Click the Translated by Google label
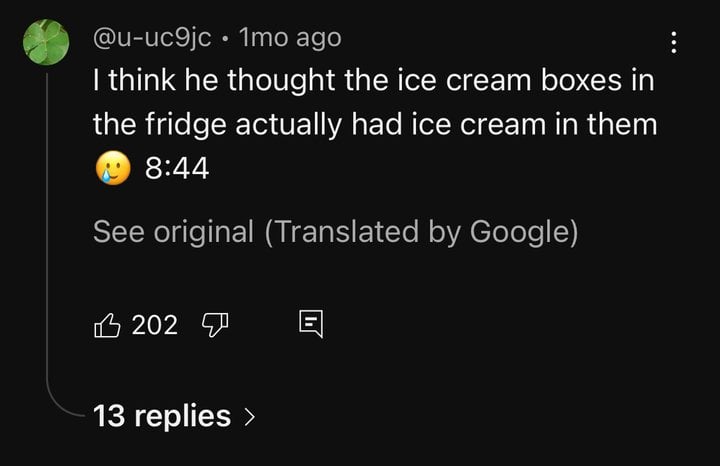This screenshot has width=720, height=466. (422, 232)
